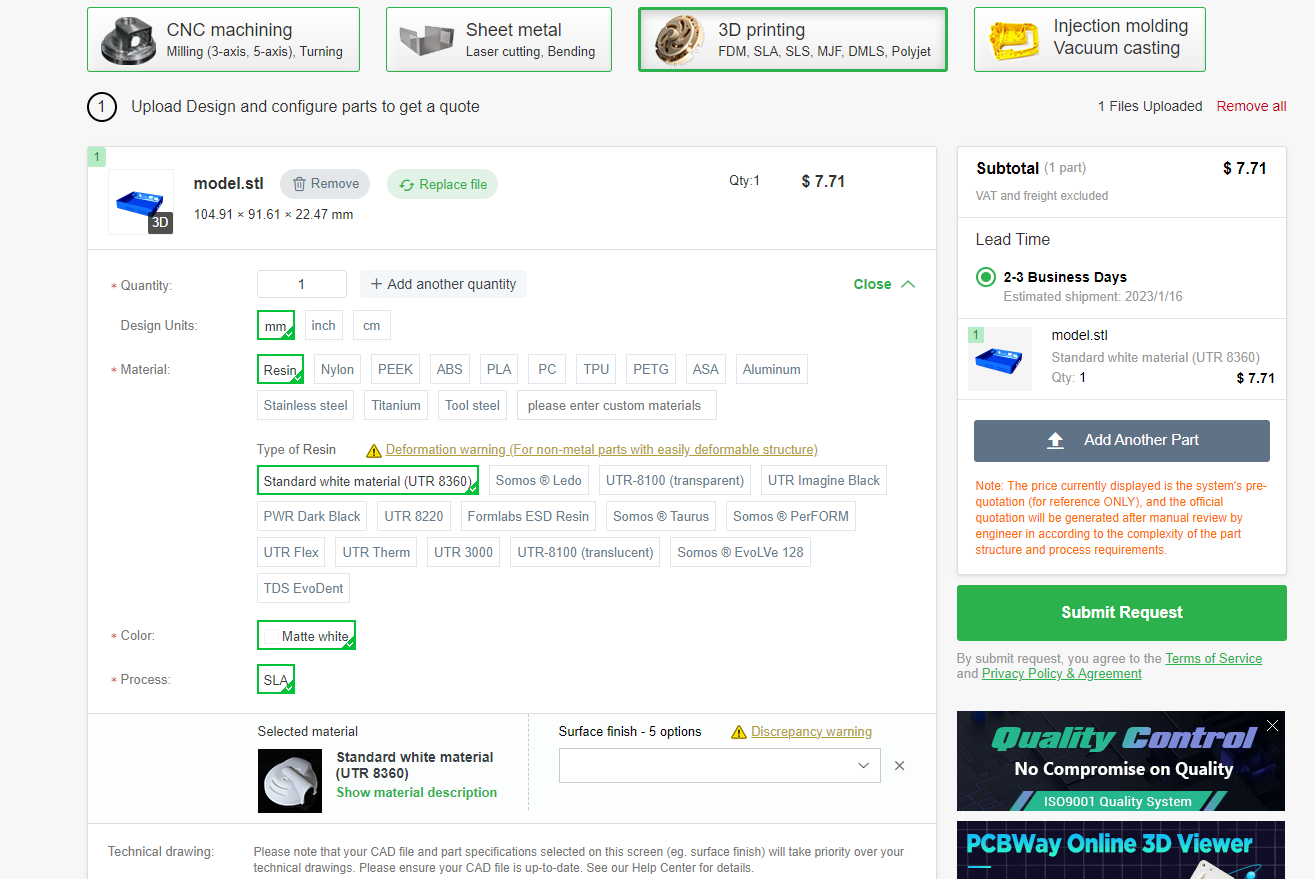Open the Deformation warning link
The image size is (1315, 879).
[602, 450]
